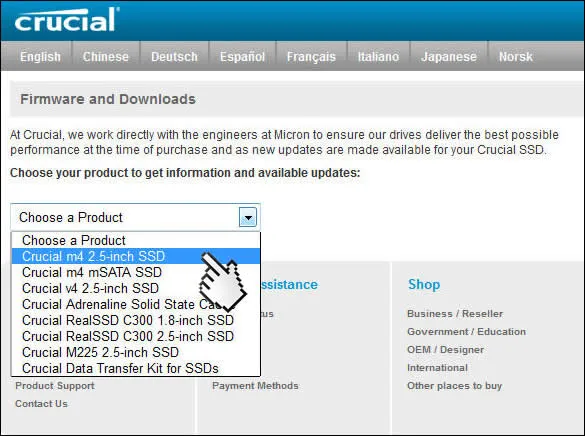Image resolution: width=585 pixels, height=436 pixels.
Task: Click the Crucial logo
Action: click(67, 19)
